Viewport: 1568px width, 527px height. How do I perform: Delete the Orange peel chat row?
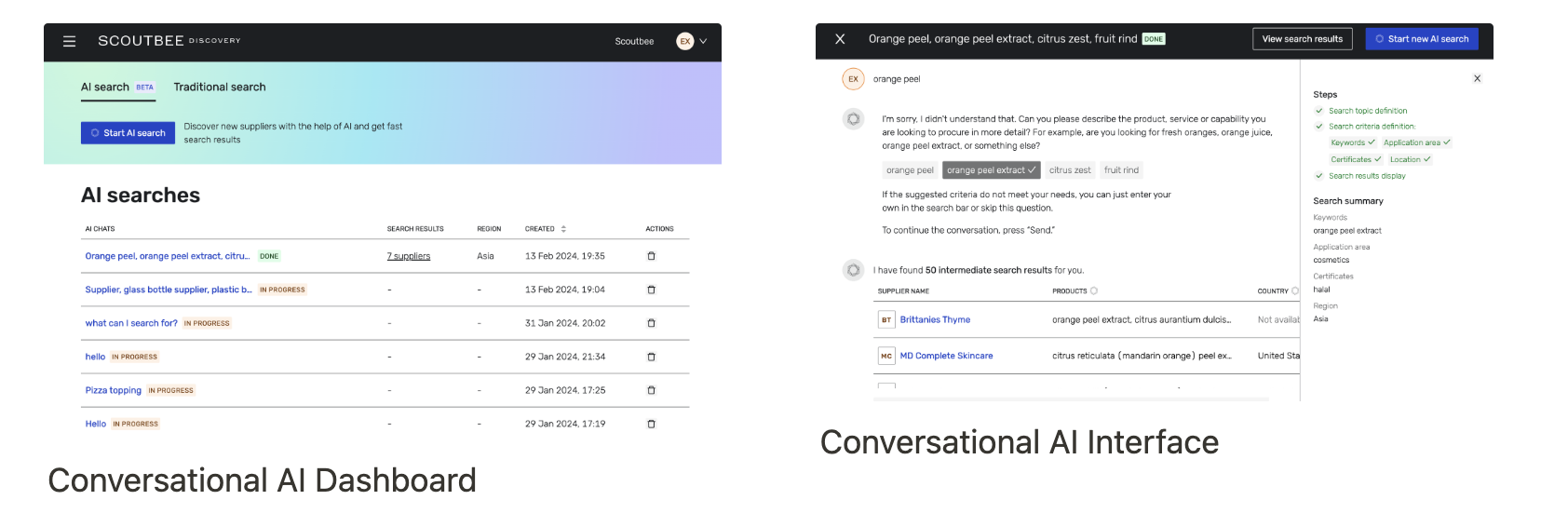(x=651, y=256)
